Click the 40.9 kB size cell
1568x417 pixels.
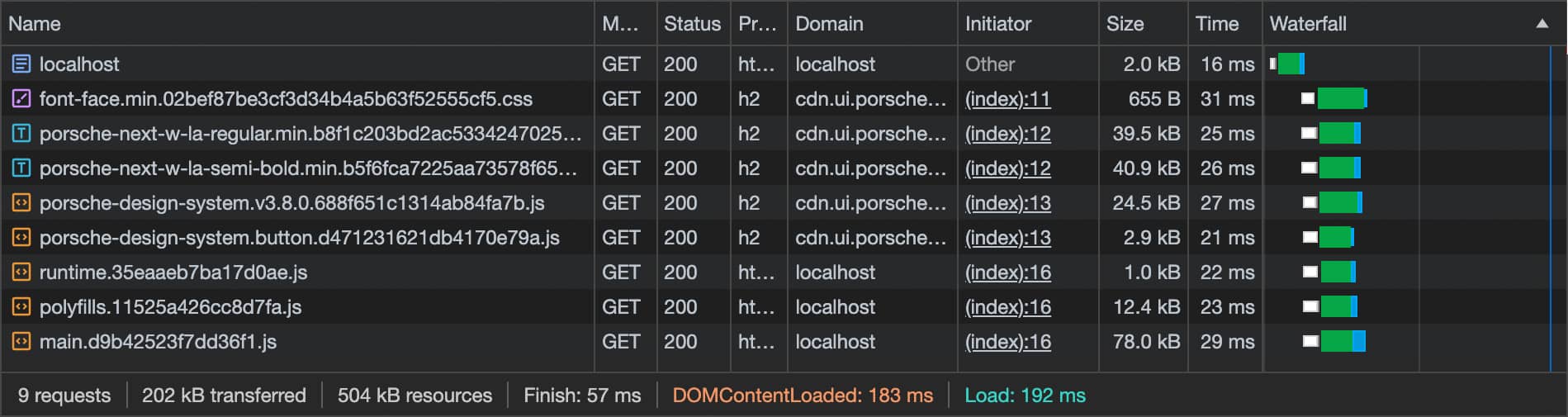1144,168
